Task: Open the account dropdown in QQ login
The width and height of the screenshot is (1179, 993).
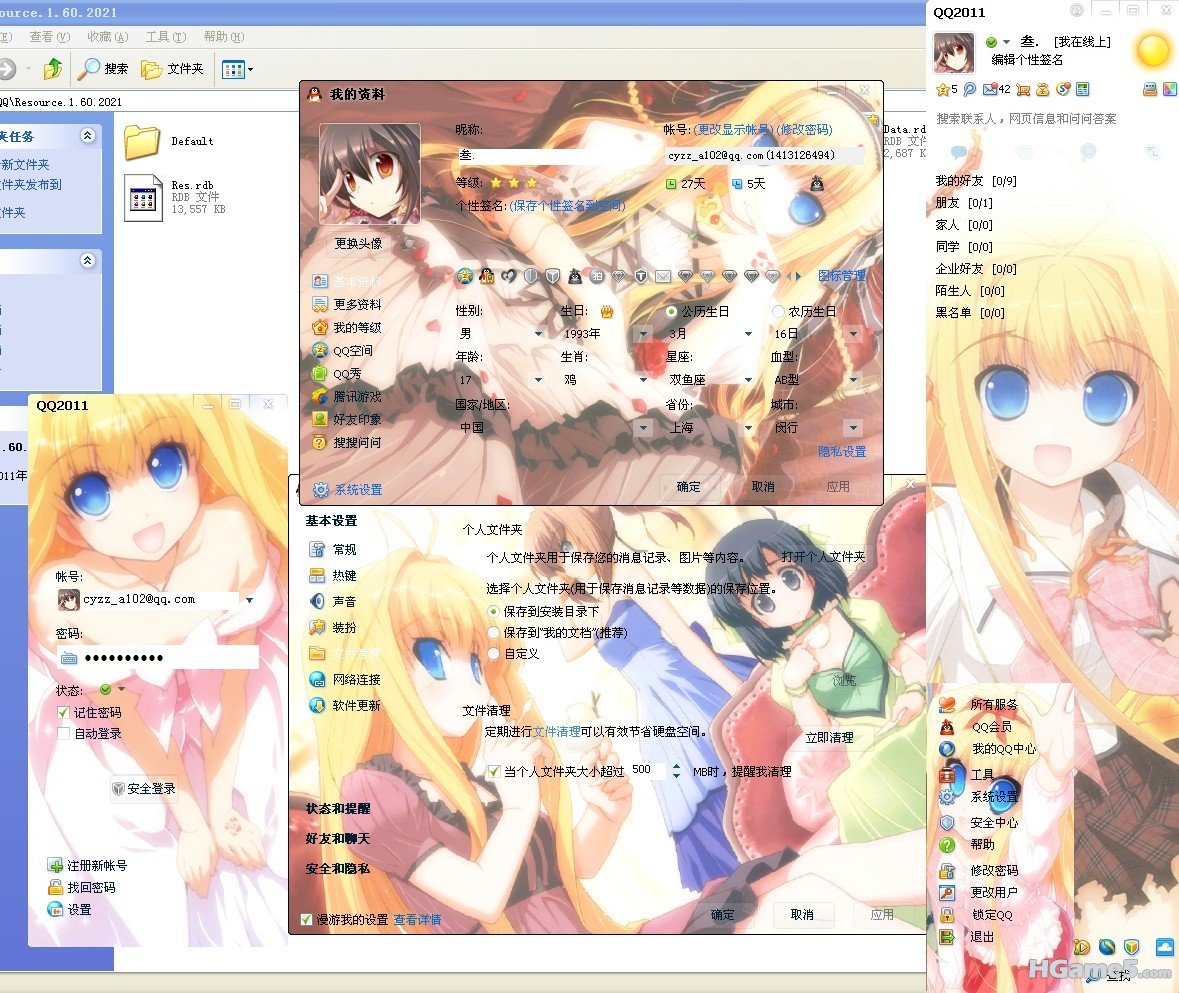Action: click(x=250, y=600)
